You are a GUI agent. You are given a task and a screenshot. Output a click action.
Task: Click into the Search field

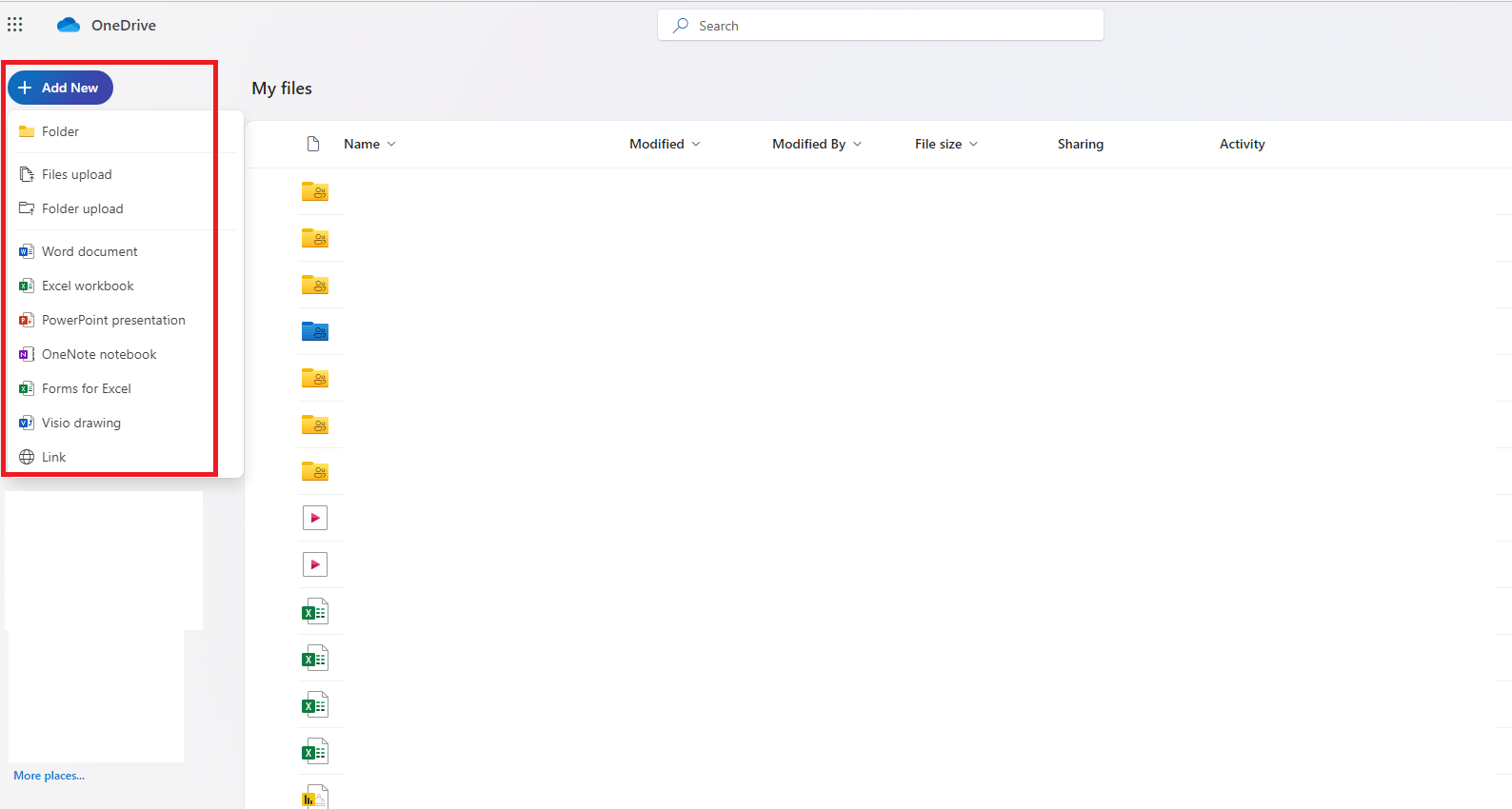click(881, 26)
